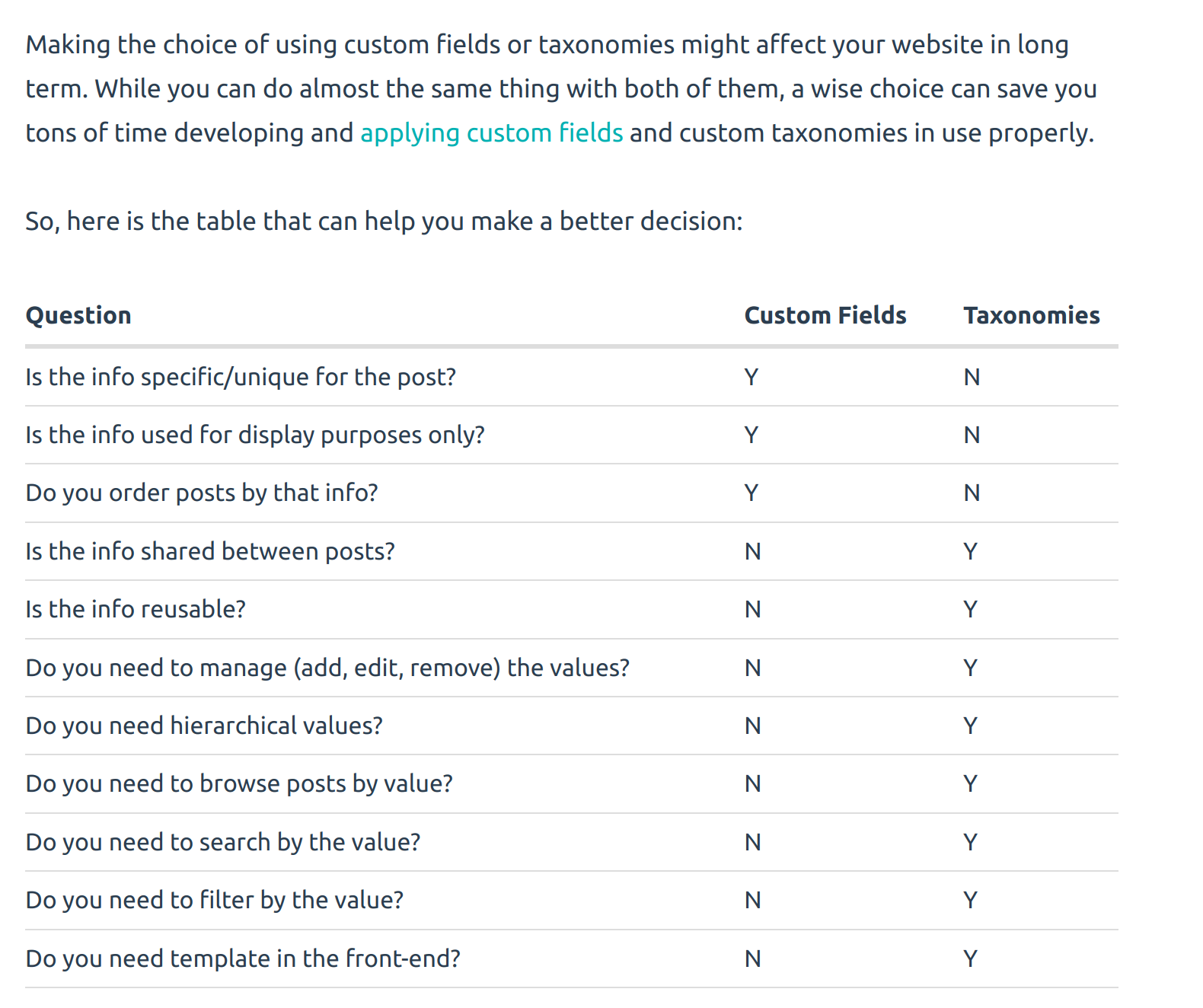Click the "Custom Fields" column header

pyautogui.click(x=825, y=316)
